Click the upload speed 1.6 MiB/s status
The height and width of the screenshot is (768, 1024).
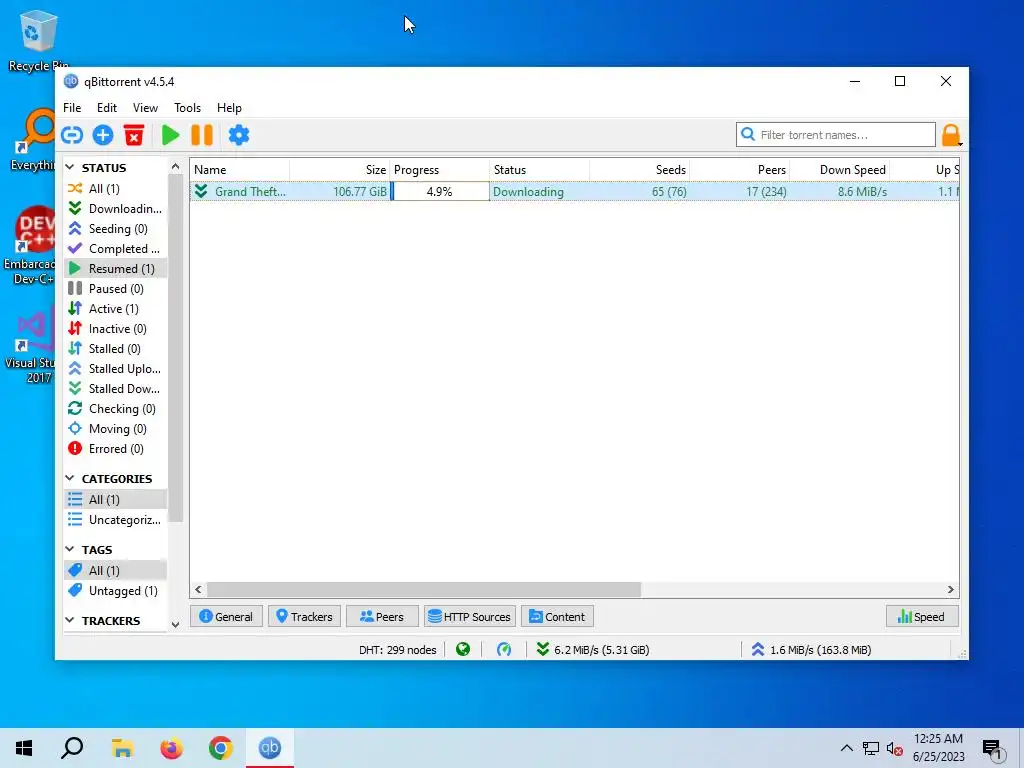click(x=811, y=650)
